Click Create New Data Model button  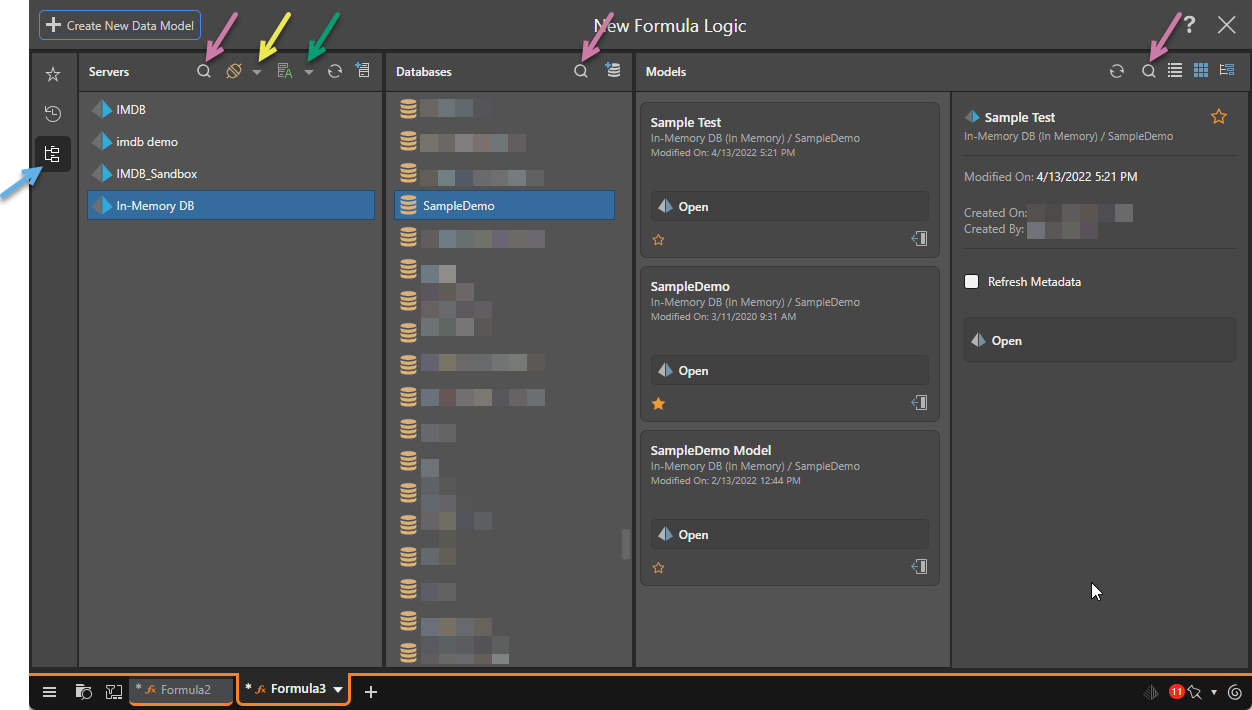pos(120,25)
